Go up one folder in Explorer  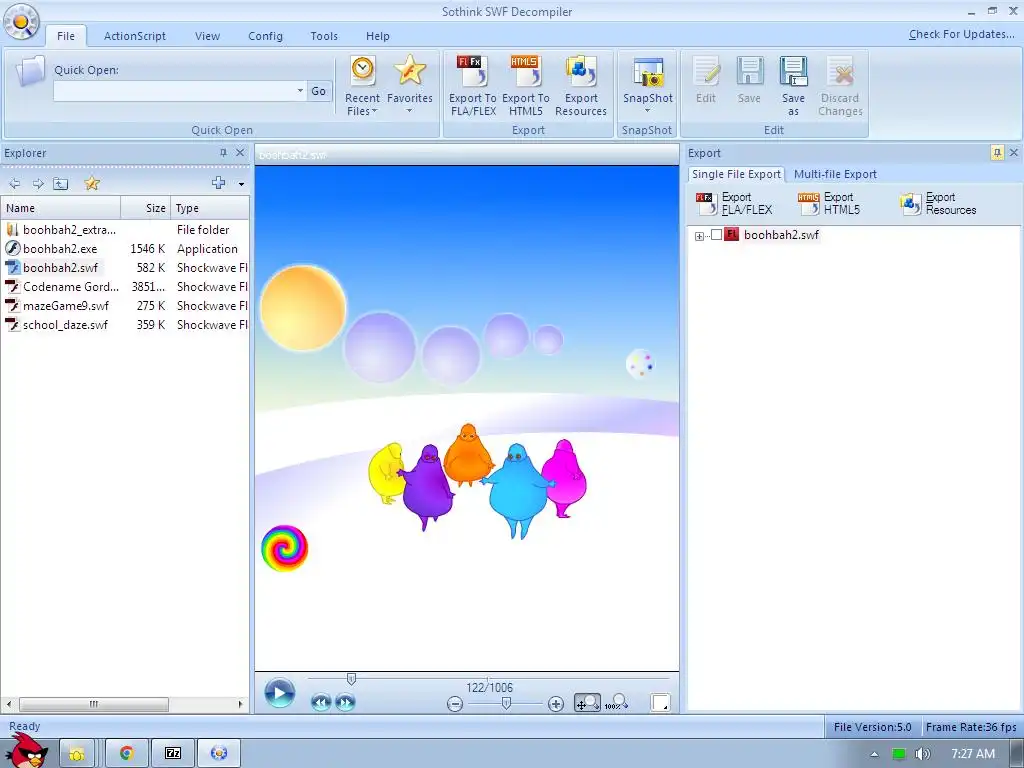pyautogui.click(x=61, y=184)
